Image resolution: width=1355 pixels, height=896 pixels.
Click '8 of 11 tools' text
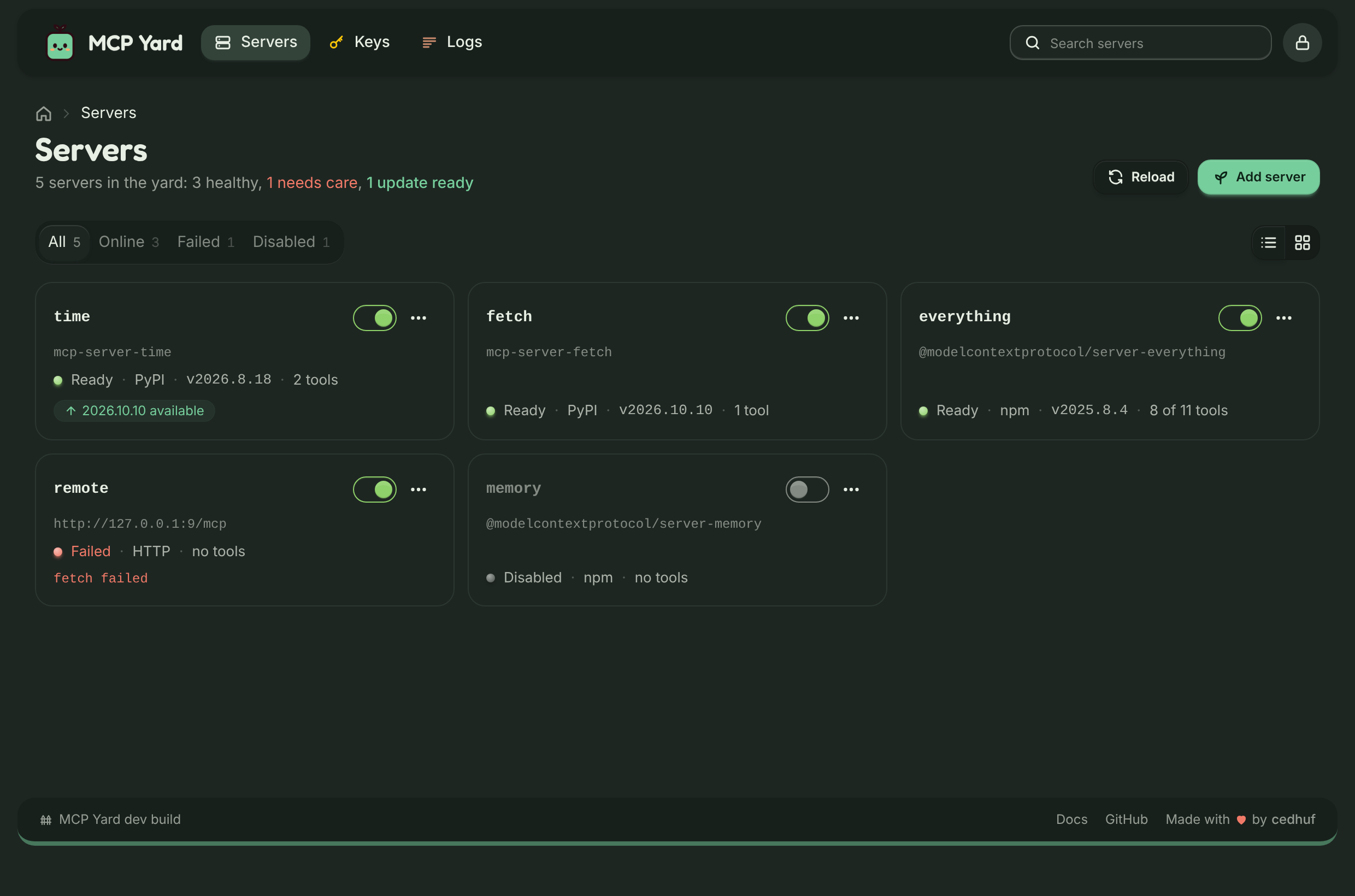tap(1188, 410)
